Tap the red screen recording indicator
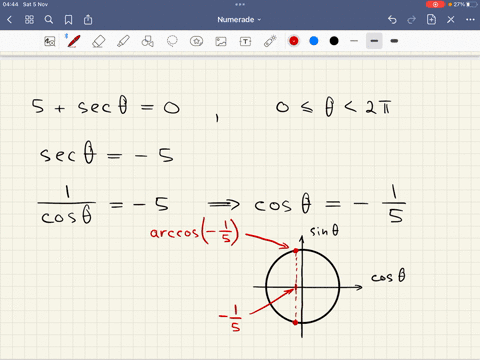 pyautogui.click(x=435, y=4)
